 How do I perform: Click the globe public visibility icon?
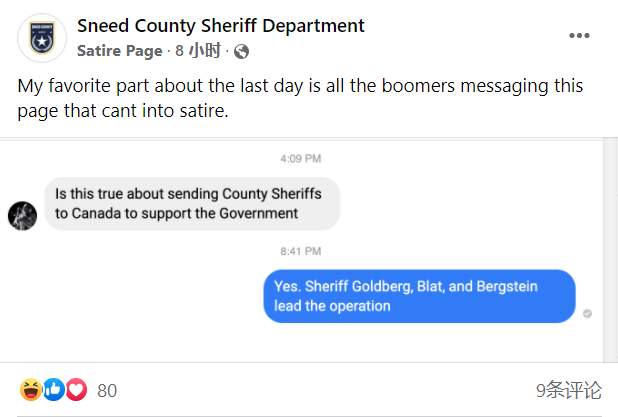241,51
